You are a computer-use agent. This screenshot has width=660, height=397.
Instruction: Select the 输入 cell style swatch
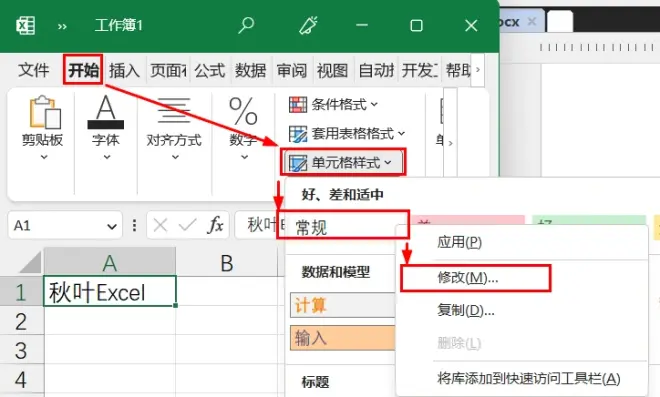point(343,338)
